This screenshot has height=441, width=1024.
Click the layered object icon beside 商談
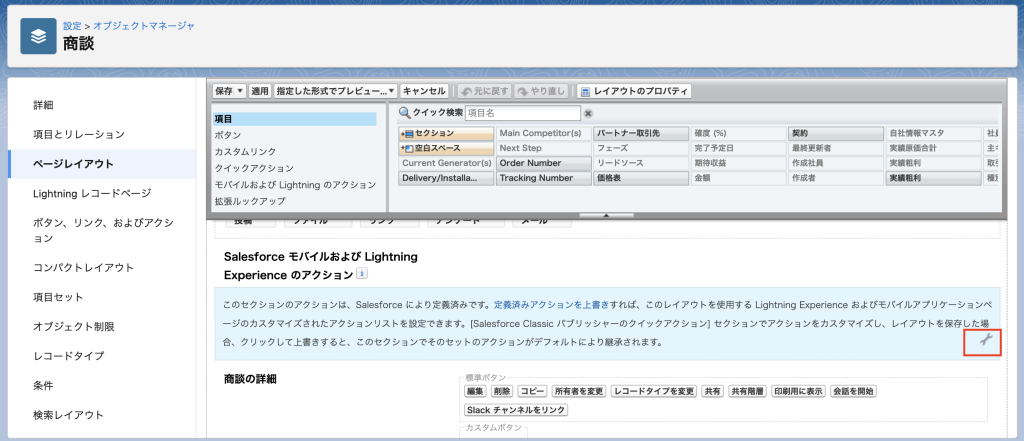38,36
